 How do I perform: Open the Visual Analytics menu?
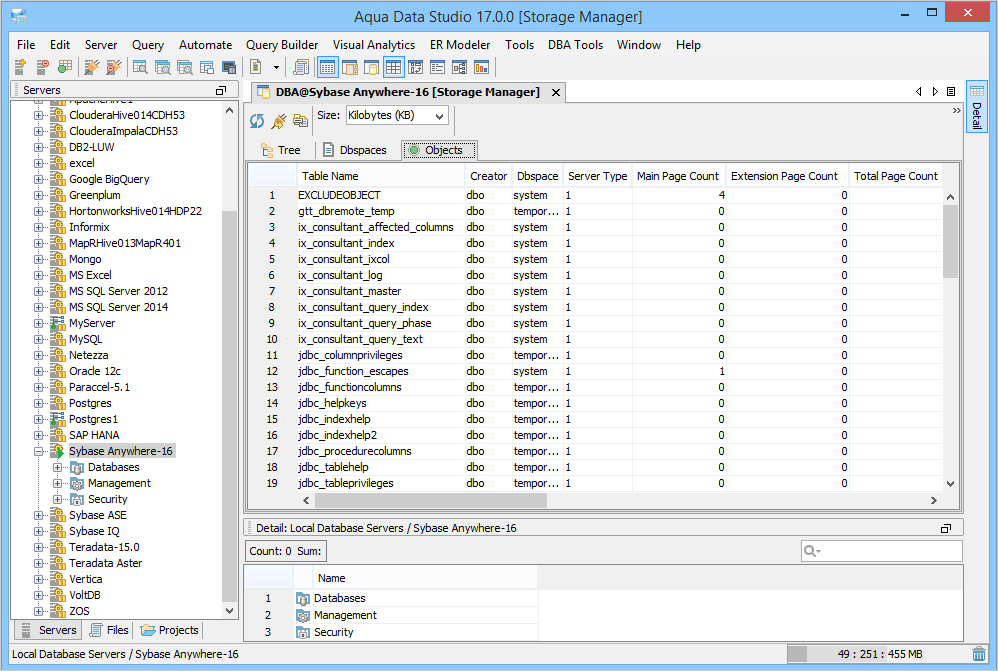[374, 45]
